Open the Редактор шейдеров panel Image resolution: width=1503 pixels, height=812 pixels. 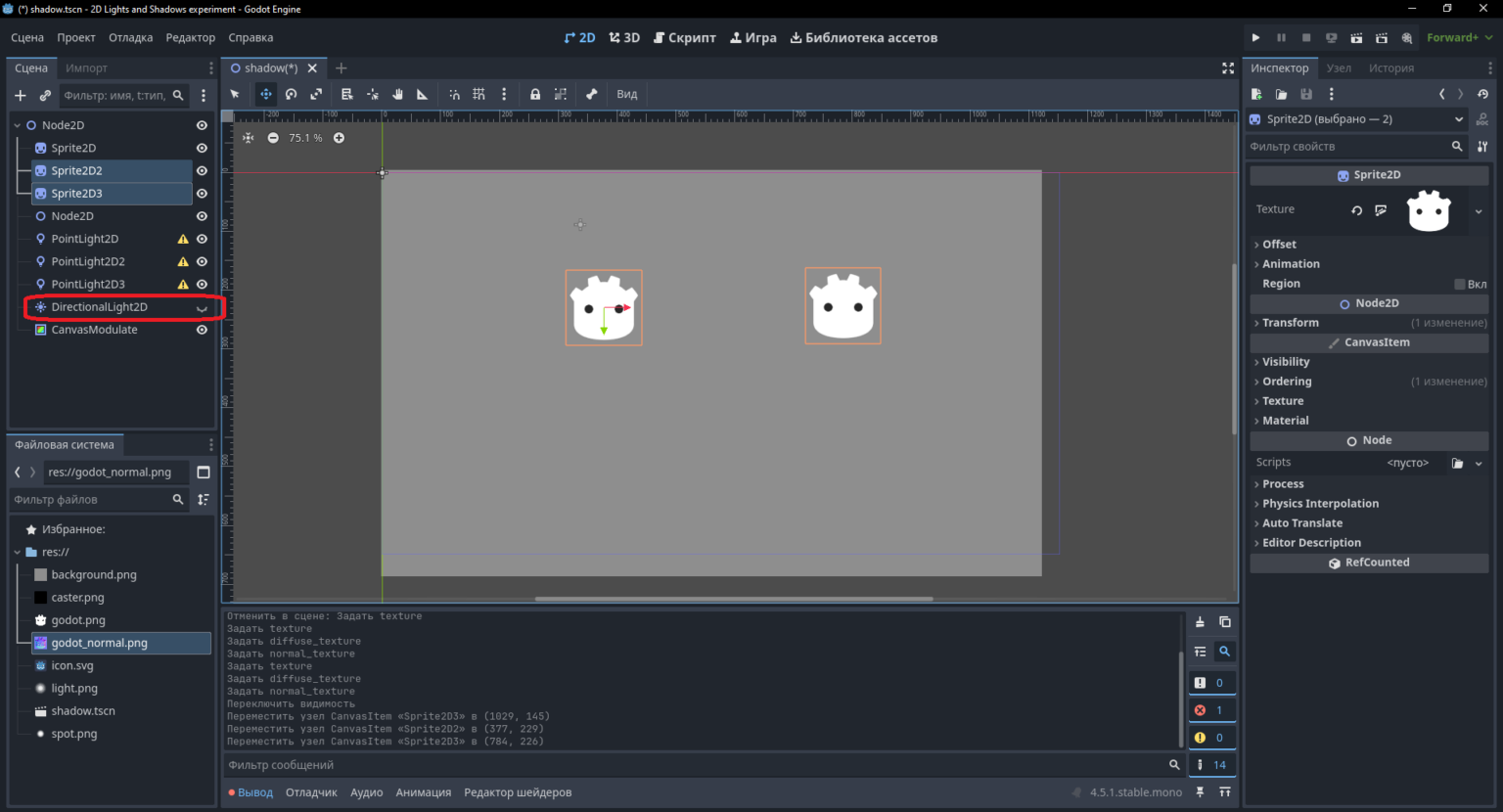[x=518, y=792]
